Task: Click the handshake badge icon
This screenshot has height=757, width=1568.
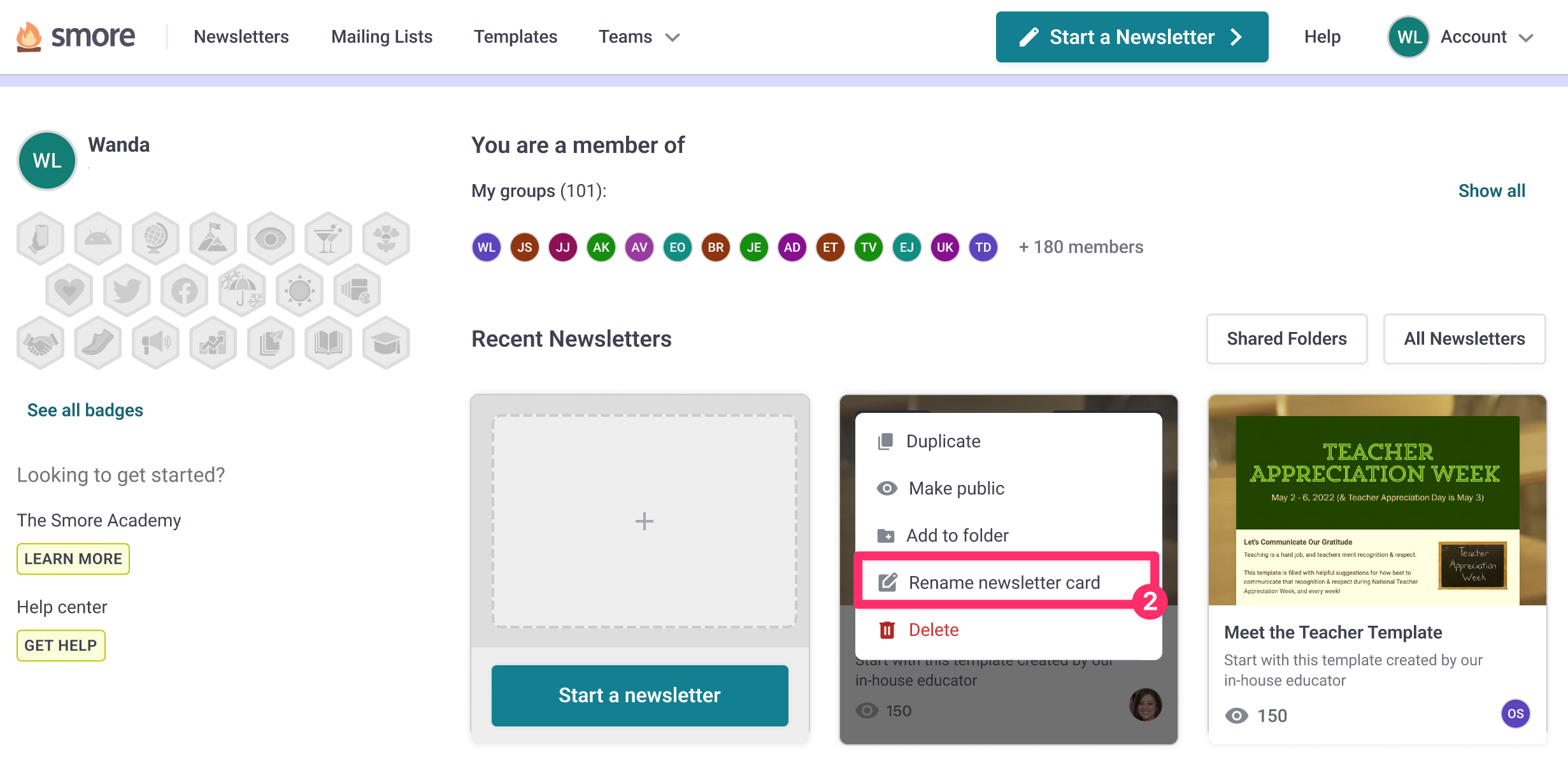Action: [41, 343]
